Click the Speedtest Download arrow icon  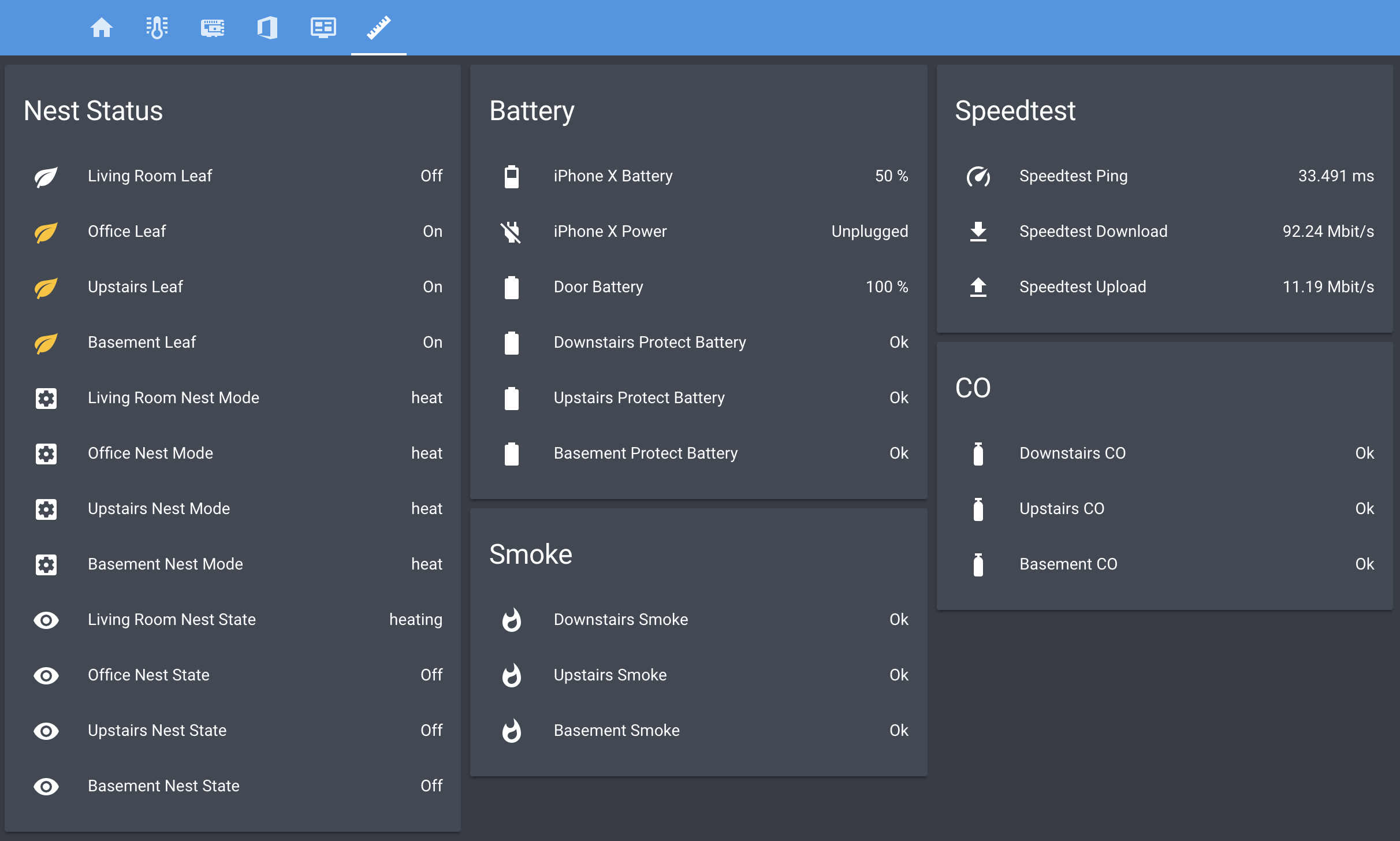tap(978, 232)
